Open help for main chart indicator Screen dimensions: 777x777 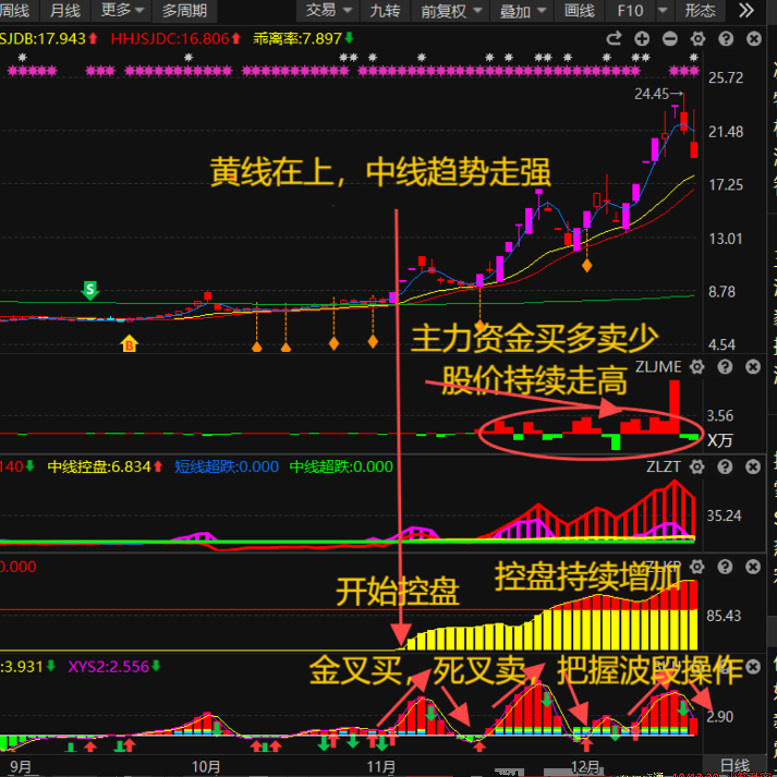tap(726, 39)
